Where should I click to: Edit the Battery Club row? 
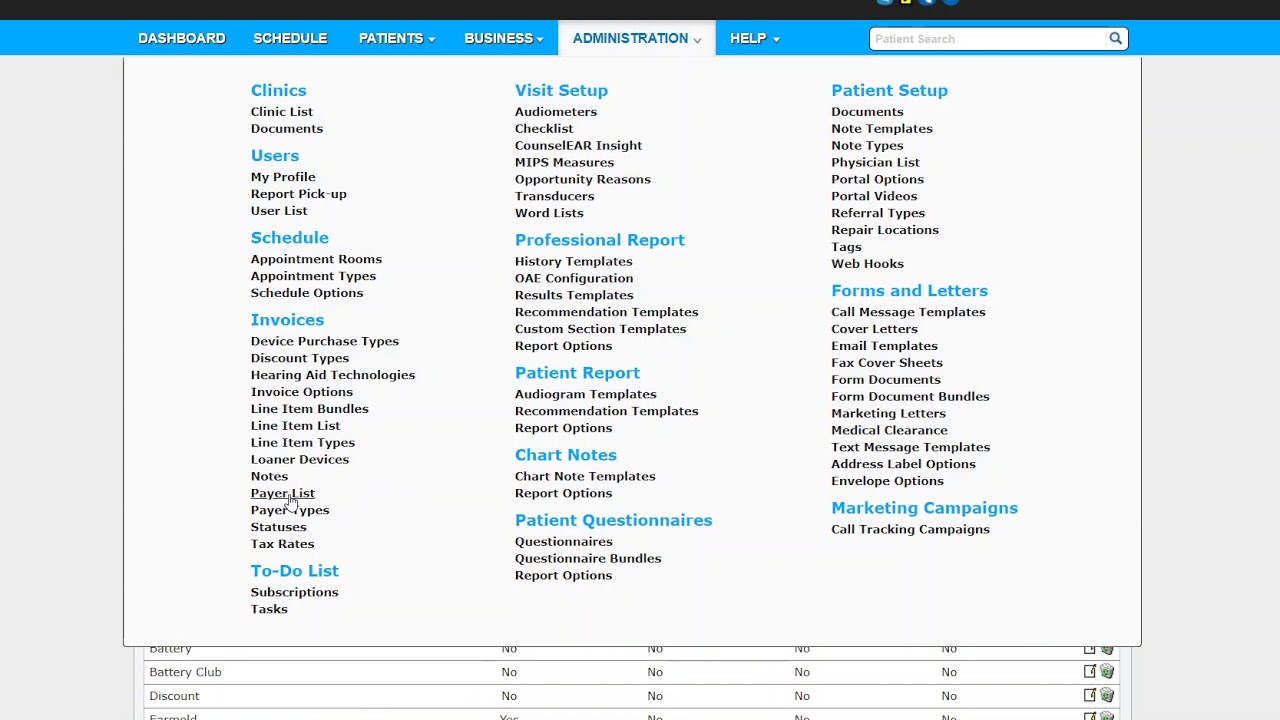click(x=1090, y=672)
